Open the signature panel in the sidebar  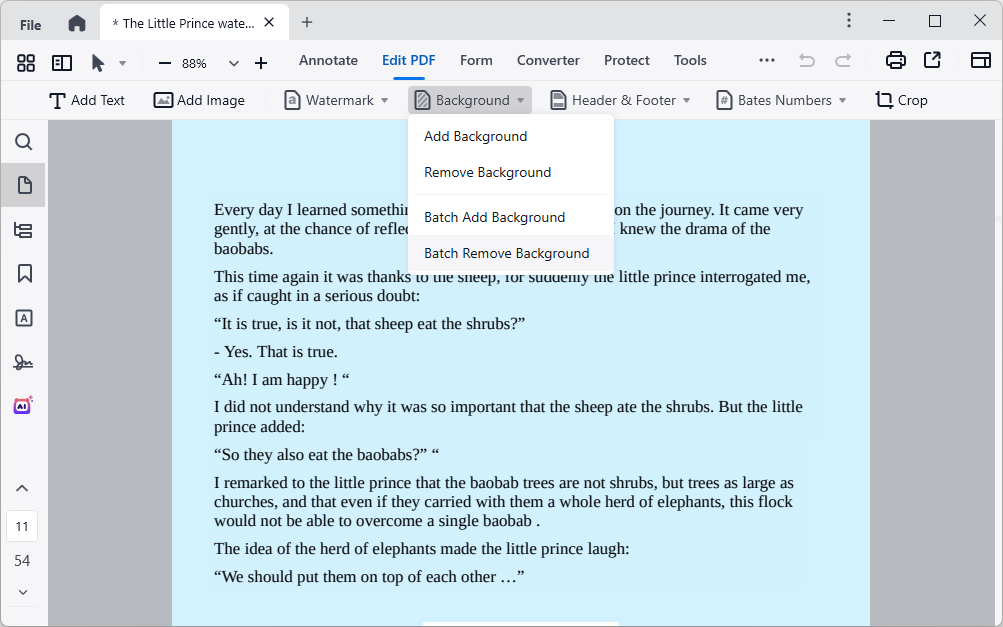pyautogui.click(x=24, y=362)
